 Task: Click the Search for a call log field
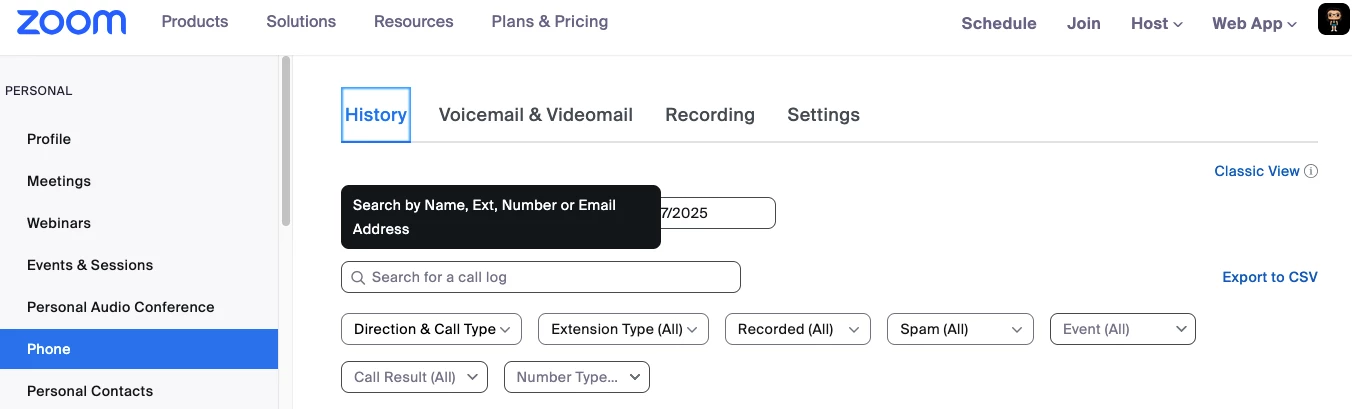click(x=550, y=277)
